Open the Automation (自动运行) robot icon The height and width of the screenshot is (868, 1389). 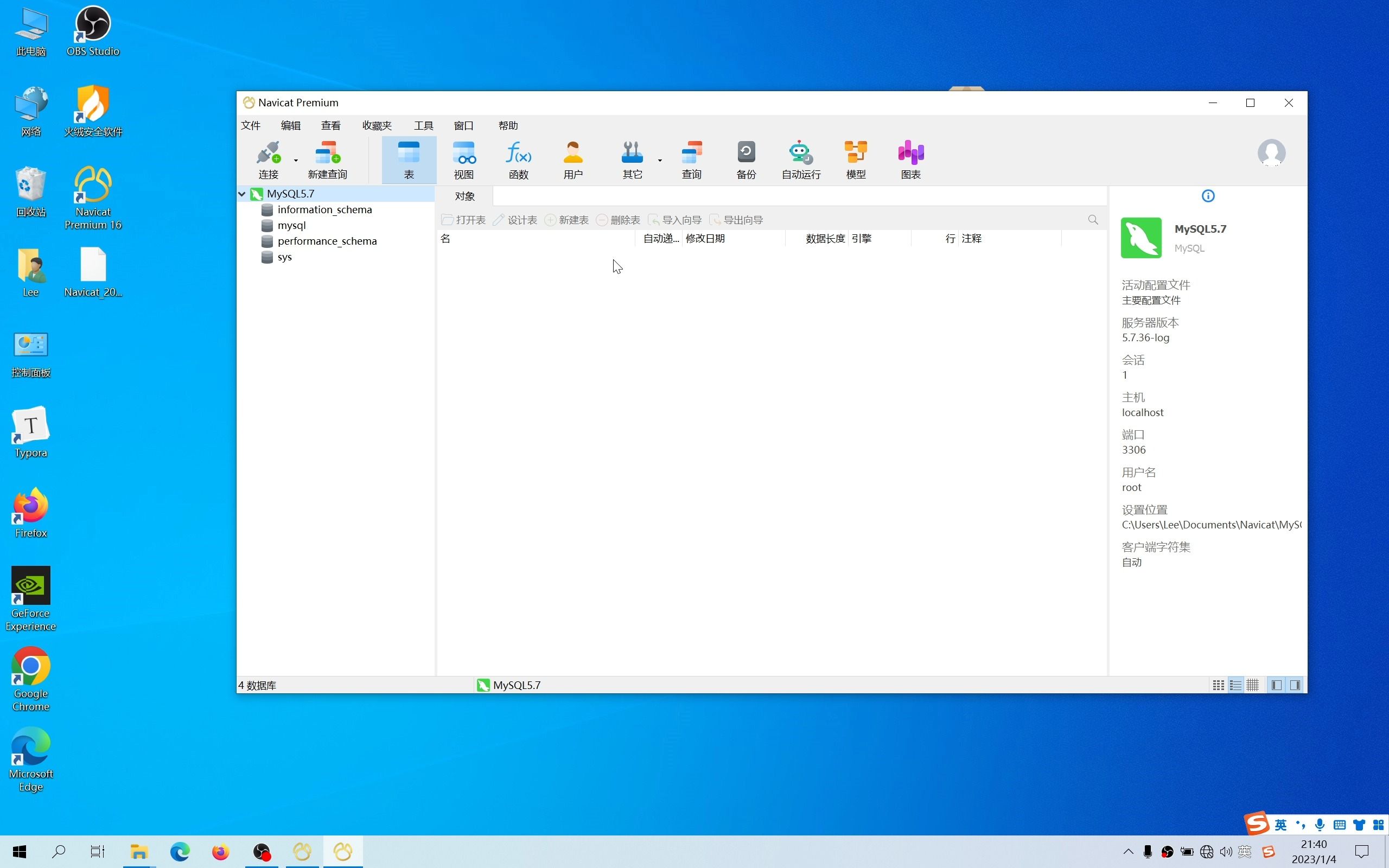pos(801,159)
